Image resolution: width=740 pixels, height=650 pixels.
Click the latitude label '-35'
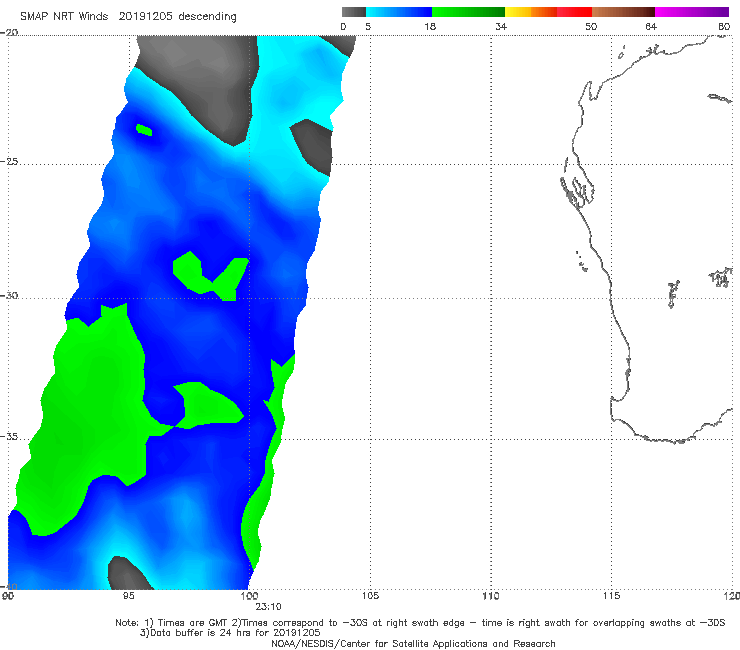[10, 437]
